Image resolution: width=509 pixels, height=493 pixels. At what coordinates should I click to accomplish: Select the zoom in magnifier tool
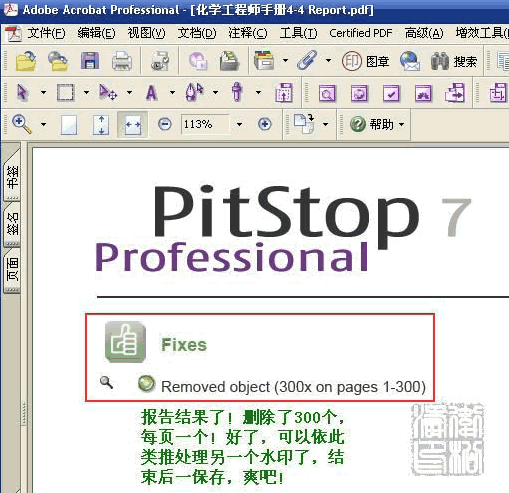pyautogui.click(x=22, y=124)
